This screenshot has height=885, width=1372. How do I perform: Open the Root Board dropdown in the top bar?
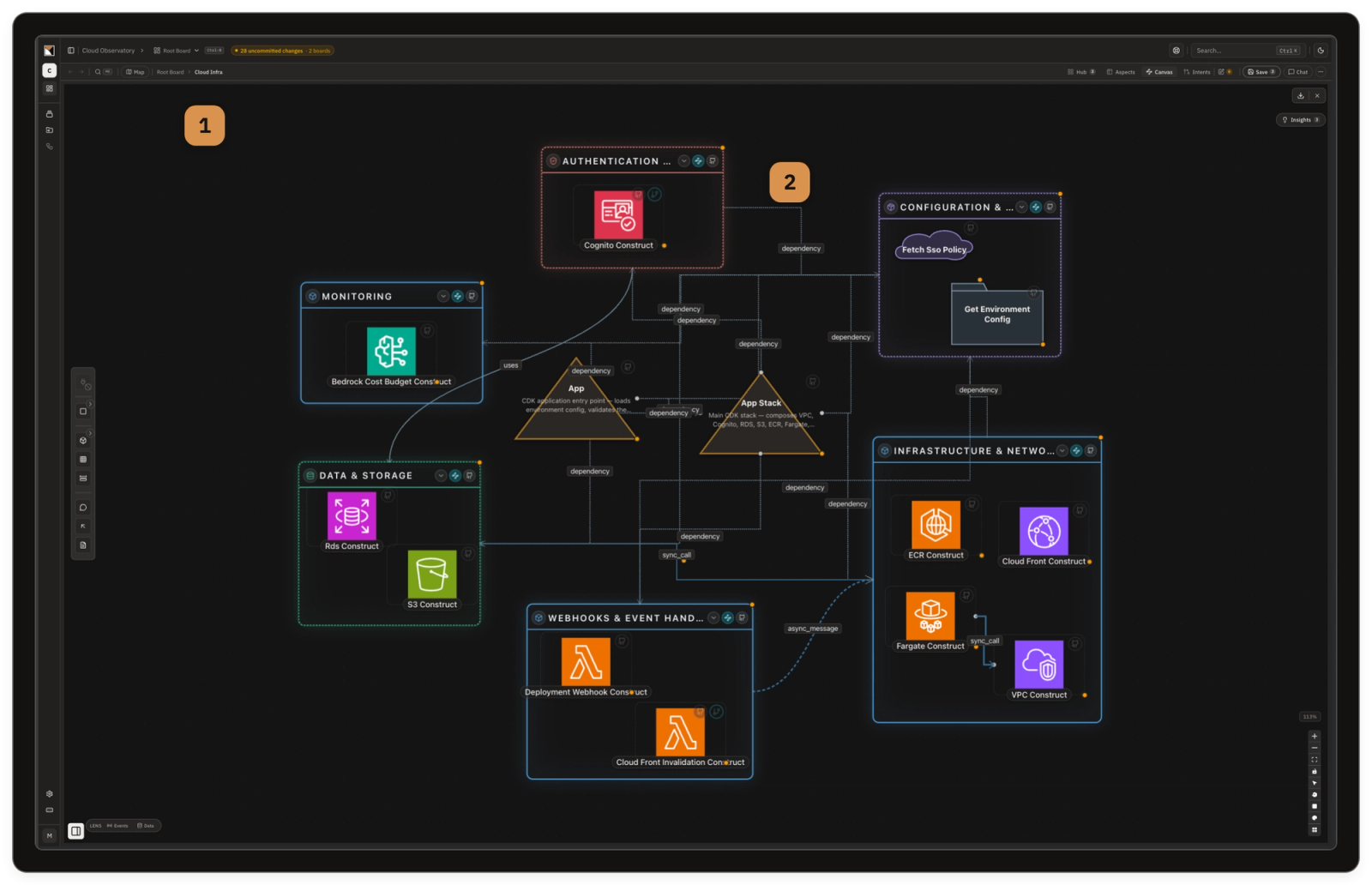point(177,51)
